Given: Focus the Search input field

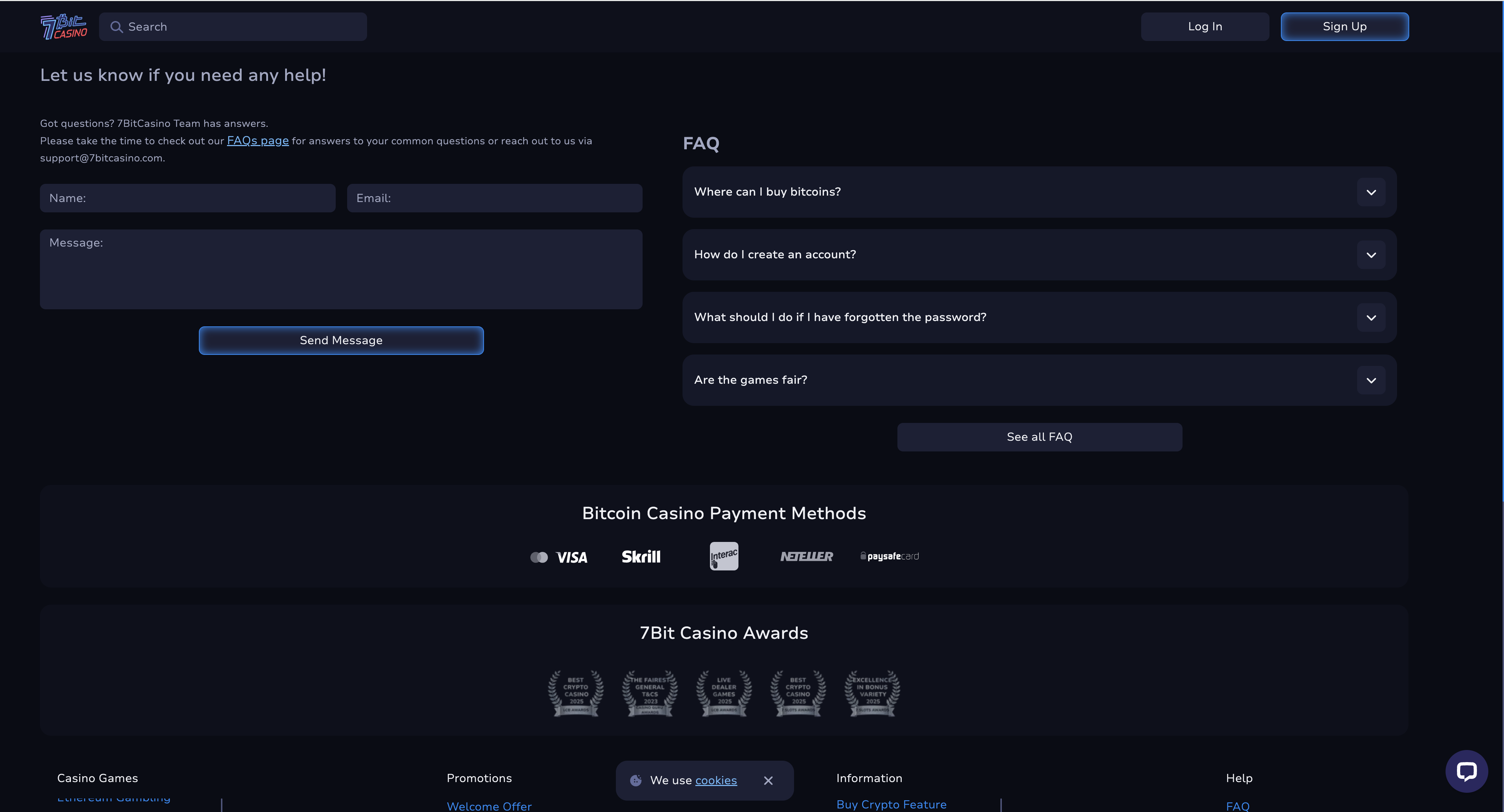Looking at the screenshot, I should (x=233, y=27).
